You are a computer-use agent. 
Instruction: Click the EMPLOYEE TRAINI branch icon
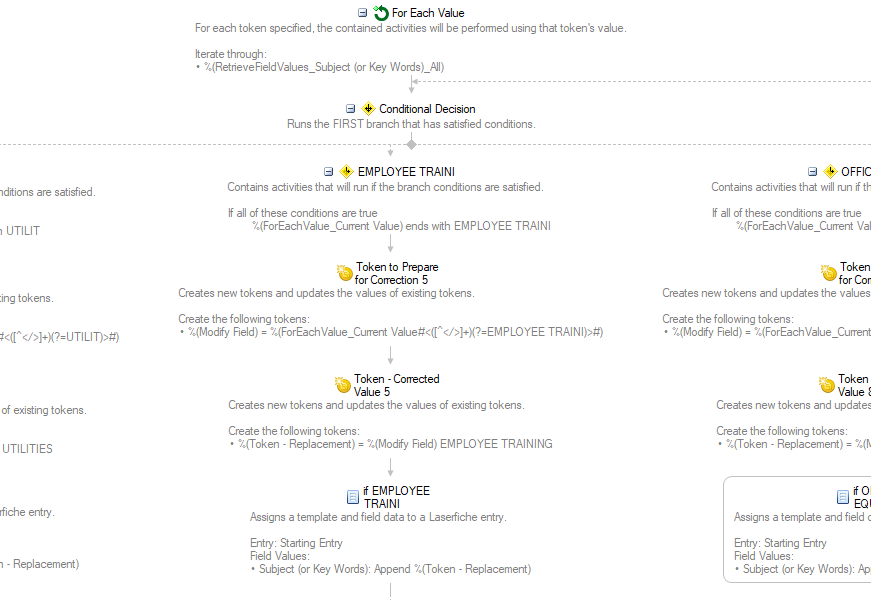347,171
